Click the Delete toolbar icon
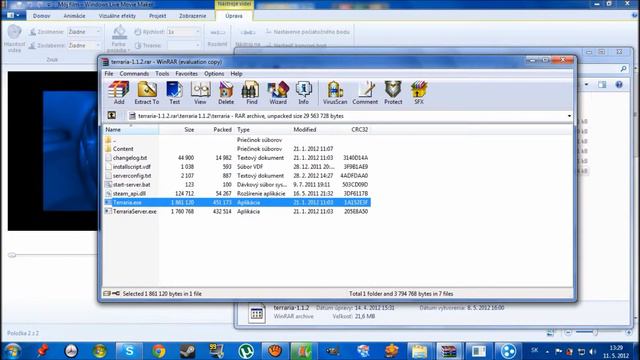Image resolution: width=640 pixels, height=360 pixels. point(226,93)
